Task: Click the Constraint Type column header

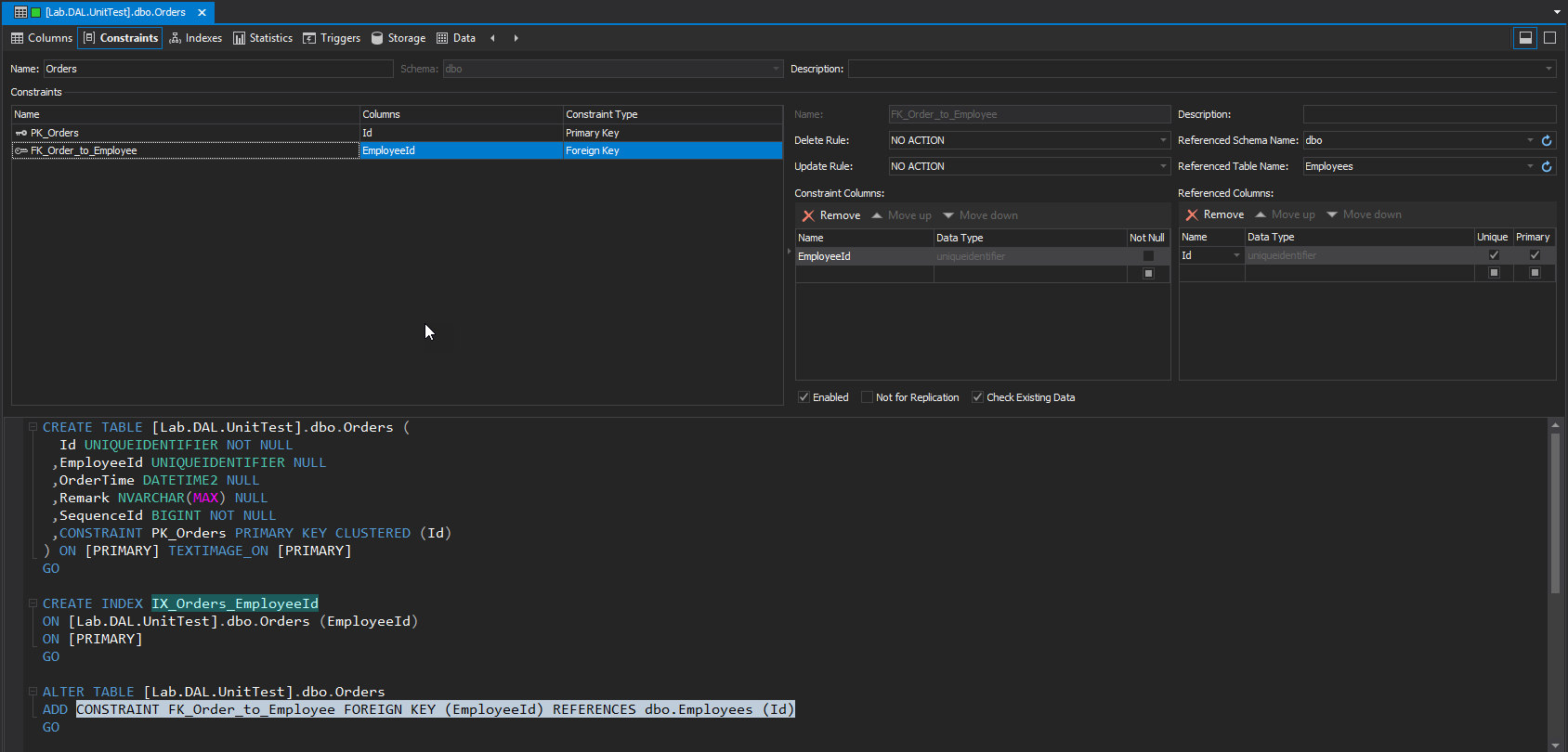Action: click(673, 114)
